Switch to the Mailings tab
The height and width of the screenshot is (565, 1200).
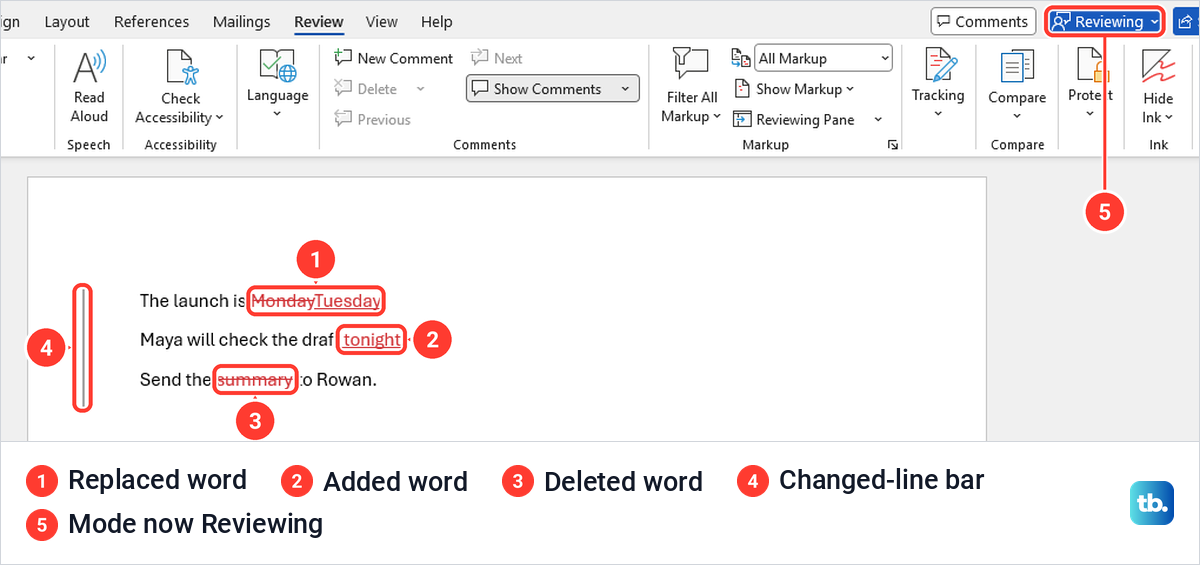241,21
